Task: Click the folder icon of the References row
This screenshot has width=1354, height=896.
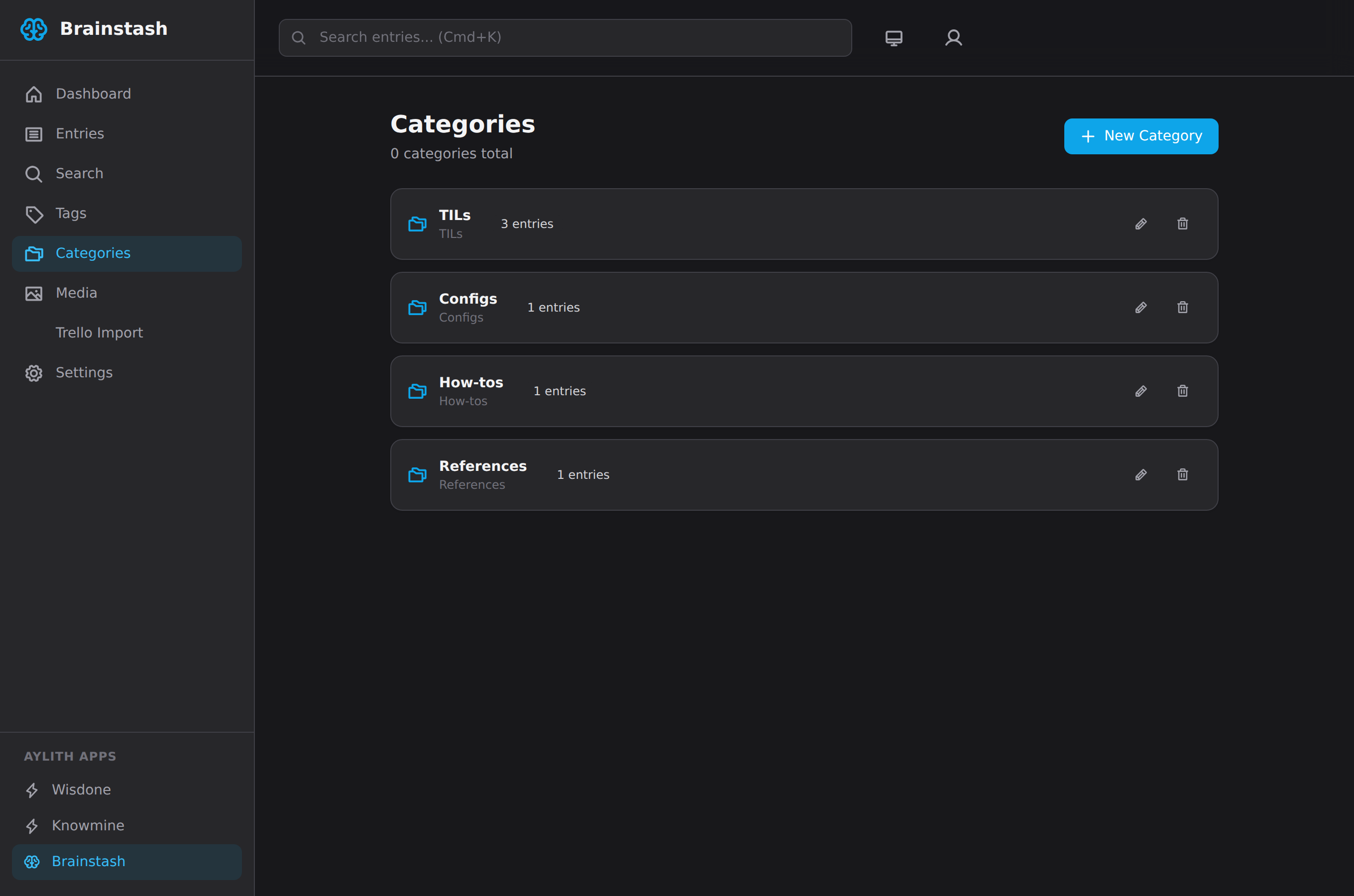Action: pyautogui.click(x=417, y=475)
